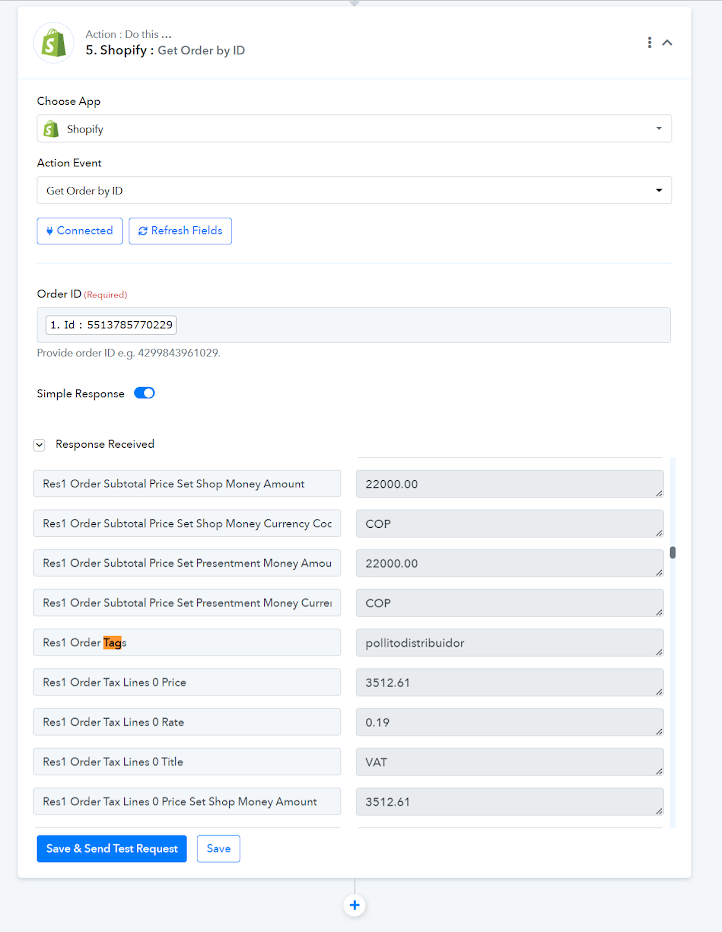This screenshot has height=932, width=722.
Task: Add a new step with the plus icon
Action: tap(354, 905)
